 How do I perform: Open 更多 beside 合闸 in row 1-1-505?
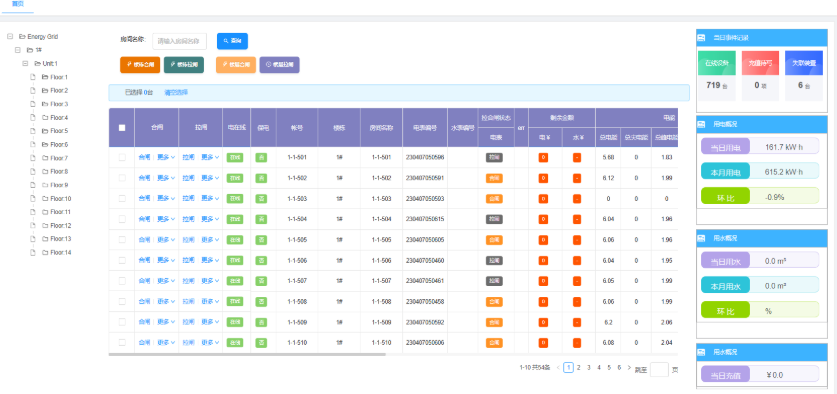pos(166,240)
